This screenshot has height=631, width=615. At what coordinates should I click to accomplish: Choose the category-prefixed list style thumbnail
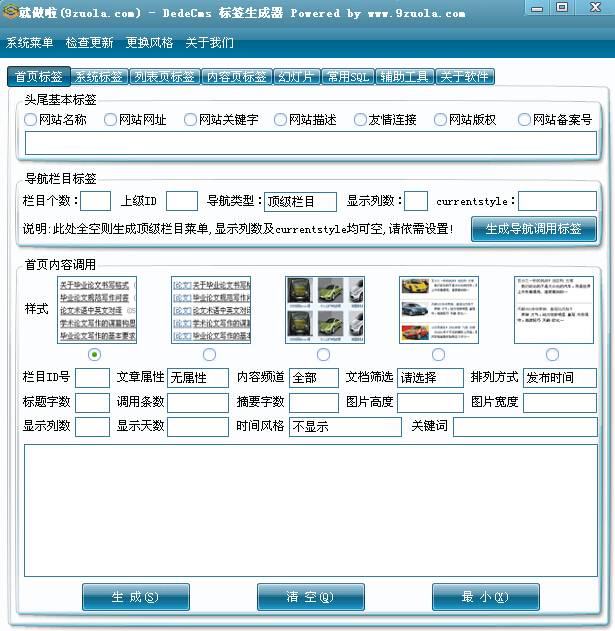211,310
